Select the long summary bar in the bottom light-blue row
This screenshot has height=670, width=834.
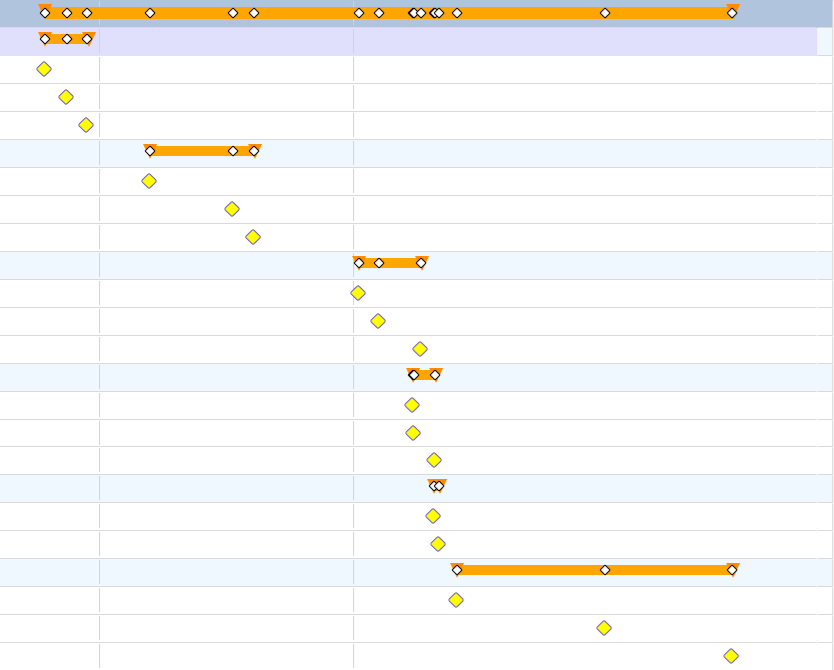tap(595, 570)
